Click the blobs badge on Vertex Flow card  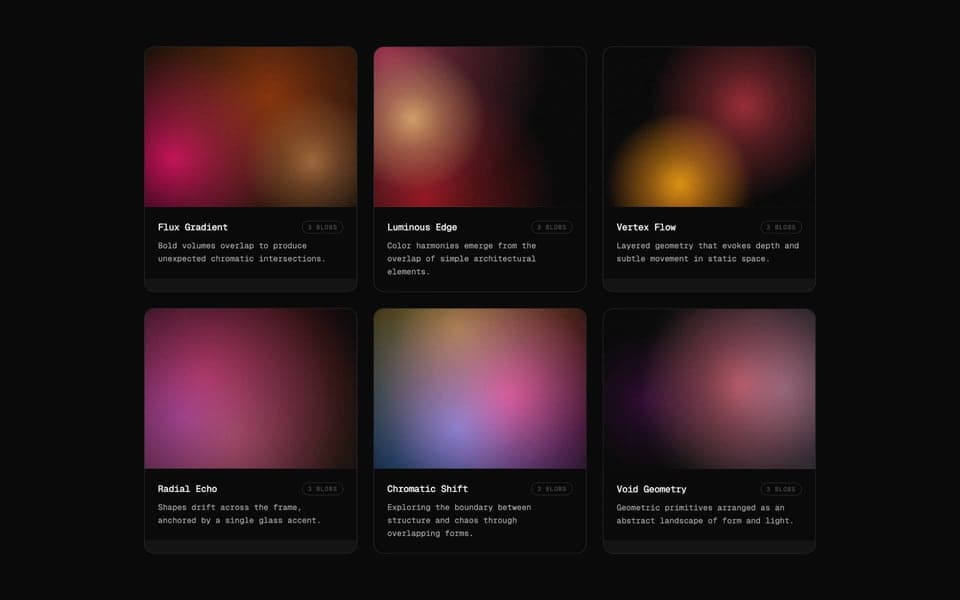pyautogui.click(x=781, y=227)
